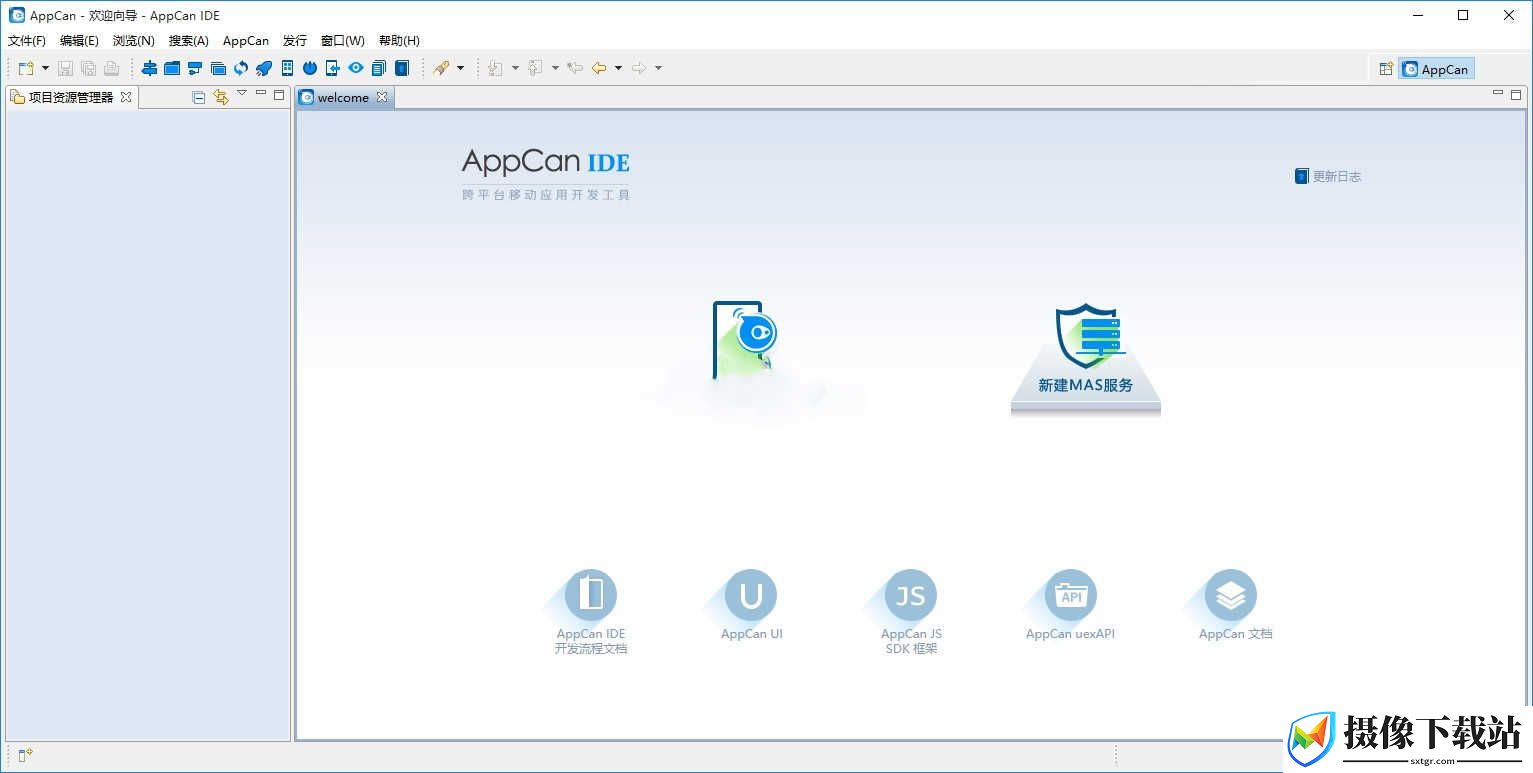Image resolution: width=1533 pixels, height=773 pixels.
Task: Click the blue circular sync arrows icon
Action: click(241, 68)
